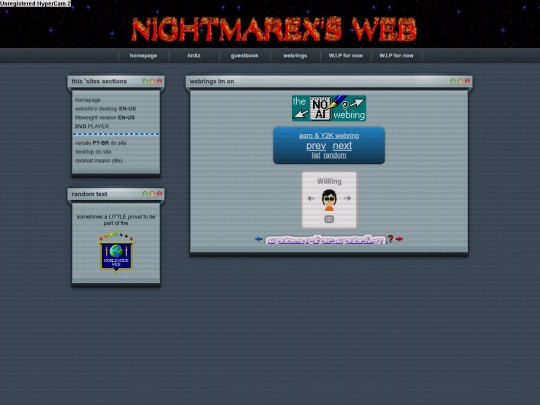Click the NO AI webring banner right arrow

pyautogui.click(x=357, y=103)
